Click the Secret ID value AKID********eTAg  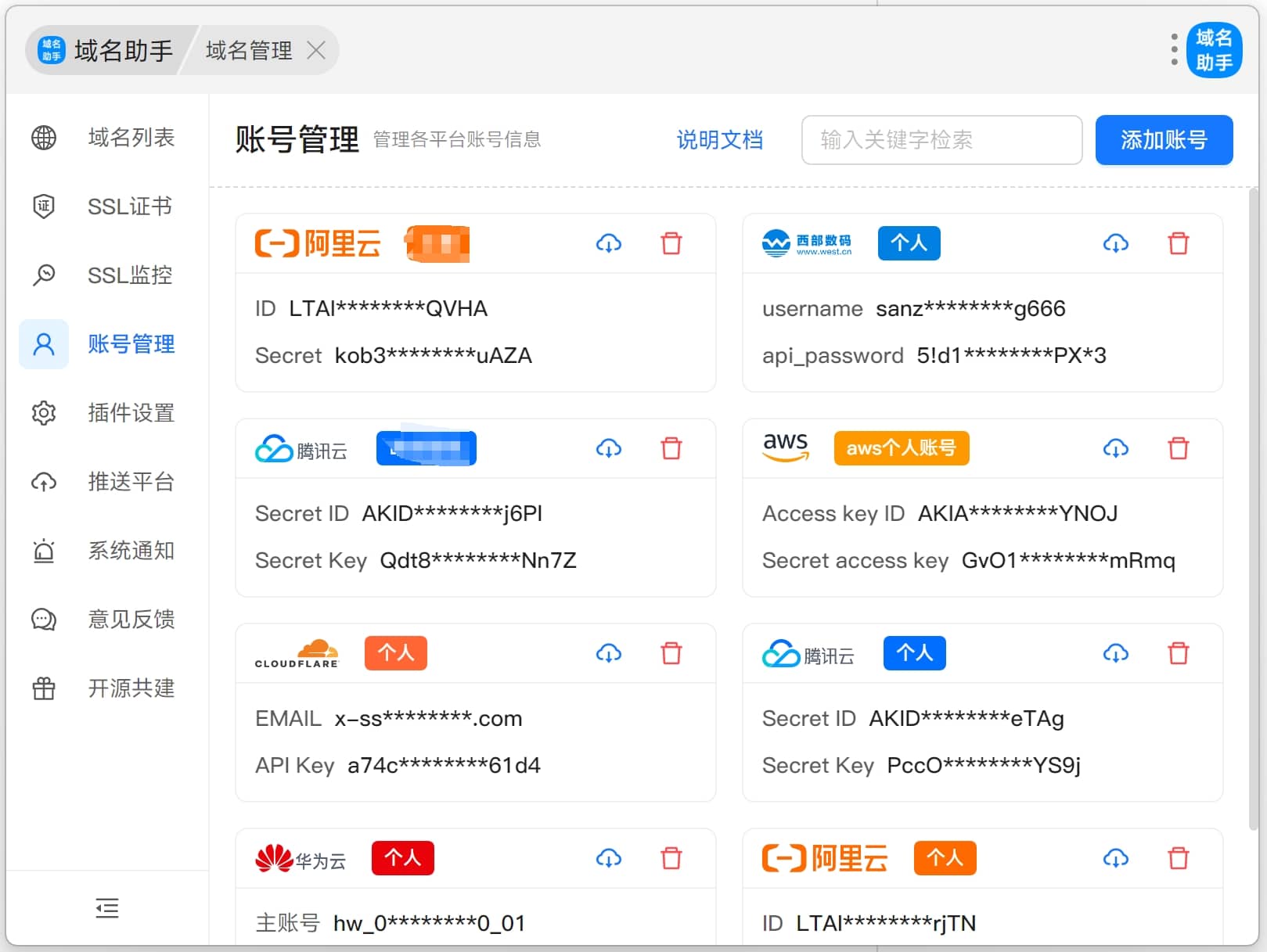966,719
